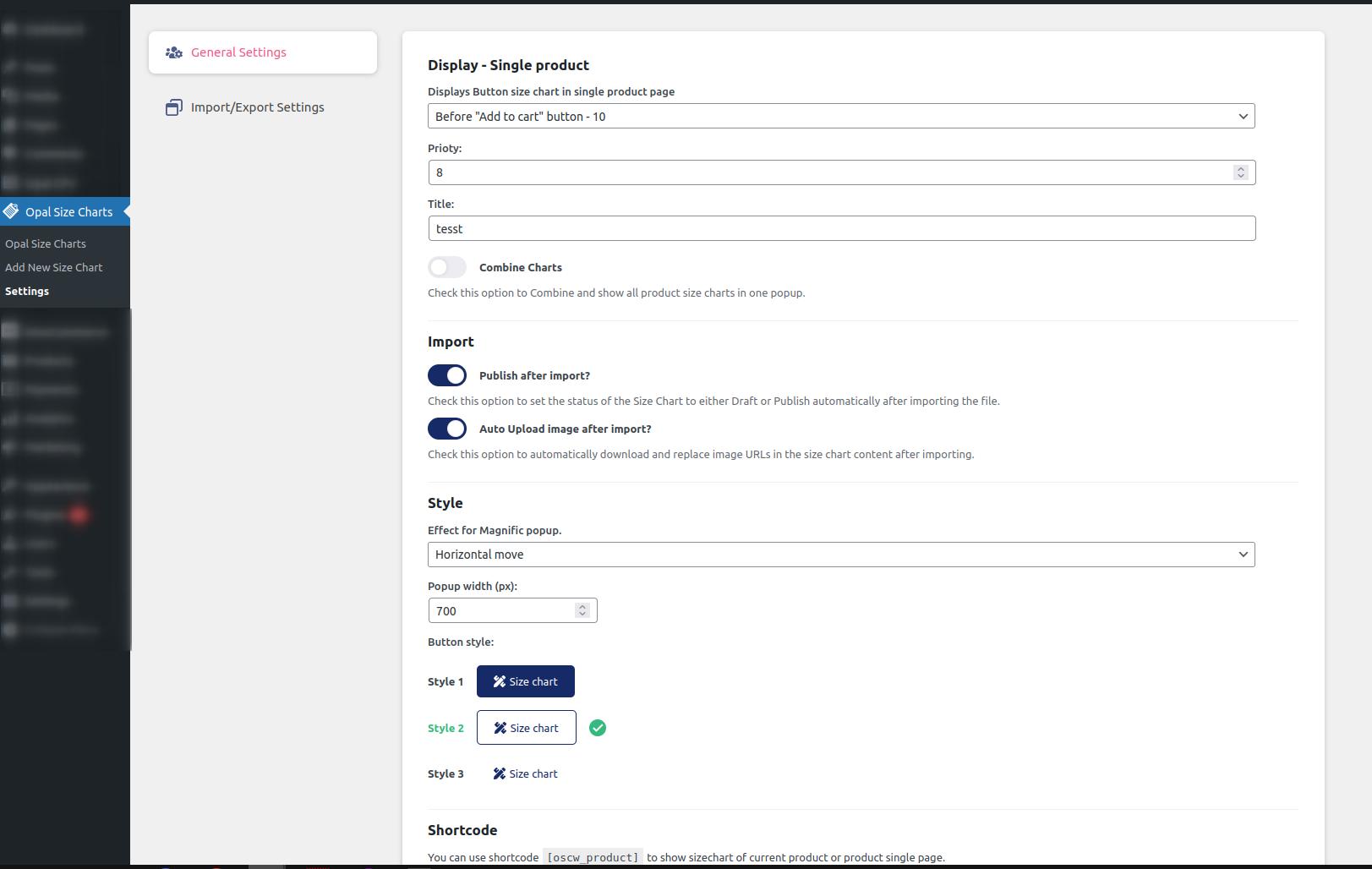This screenshot has height=869, width=1372.
Task: Choose the Style 2 outlined Size chart button
Action: click(x=527, y=728)
